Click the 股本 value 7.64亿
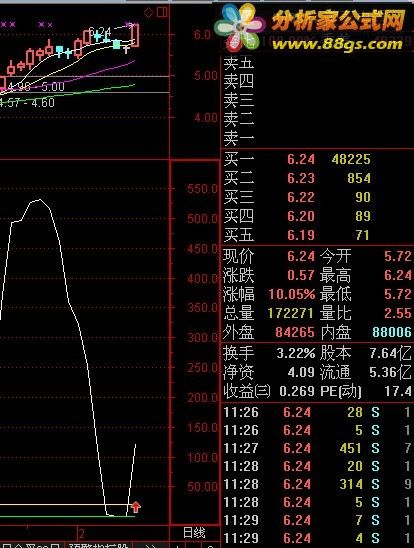414x548 pixels. point(391,353)
